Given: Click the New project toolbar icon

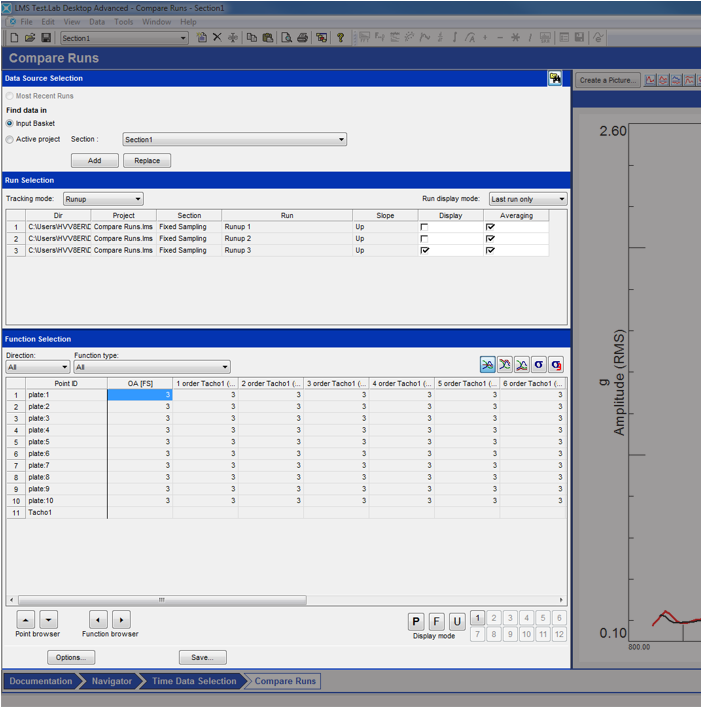Looking at the screenshot, I should tap(14, 38).
